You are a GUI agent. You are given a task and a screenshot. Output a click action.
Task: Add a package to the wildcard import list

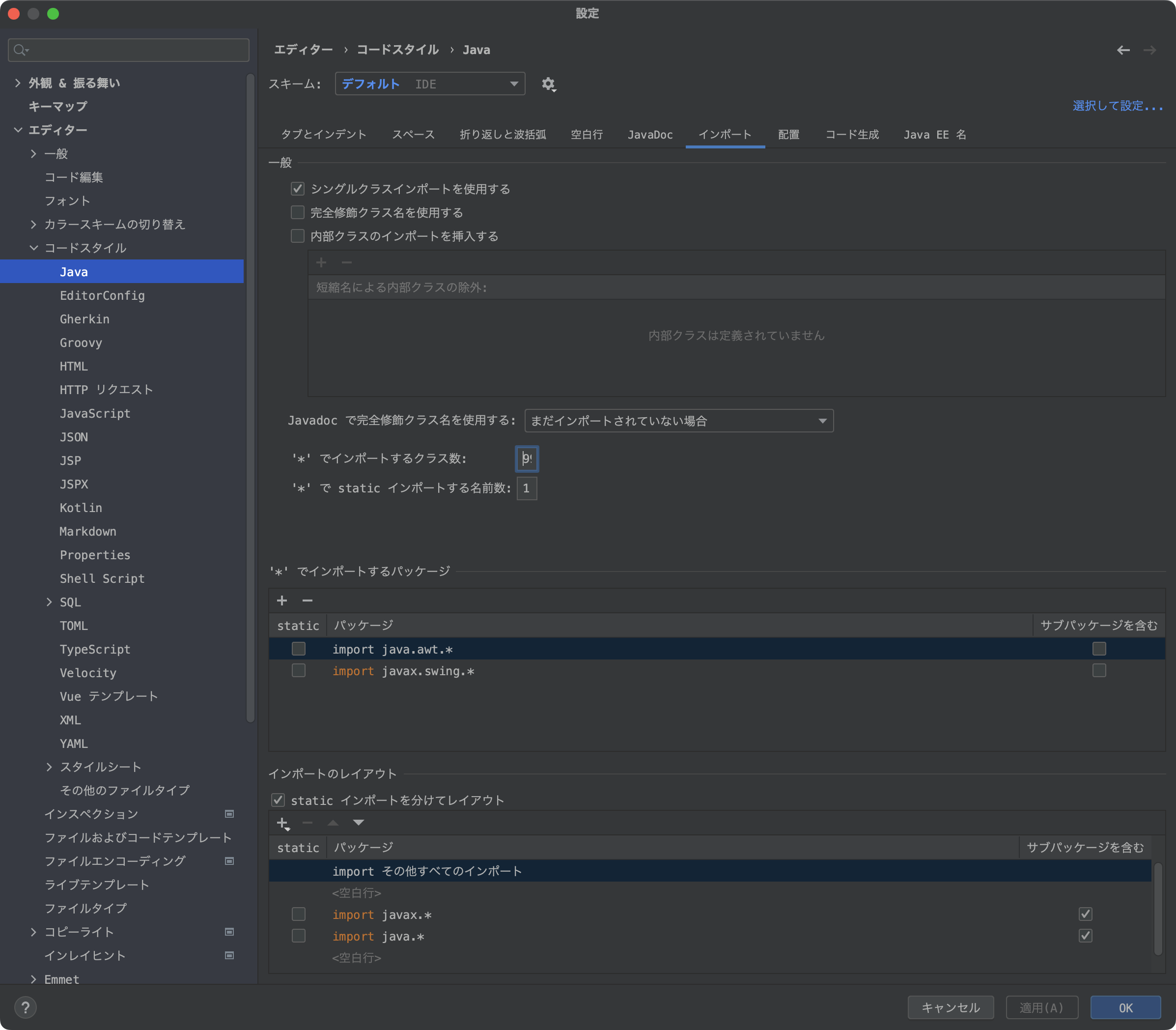click(282, 600)
